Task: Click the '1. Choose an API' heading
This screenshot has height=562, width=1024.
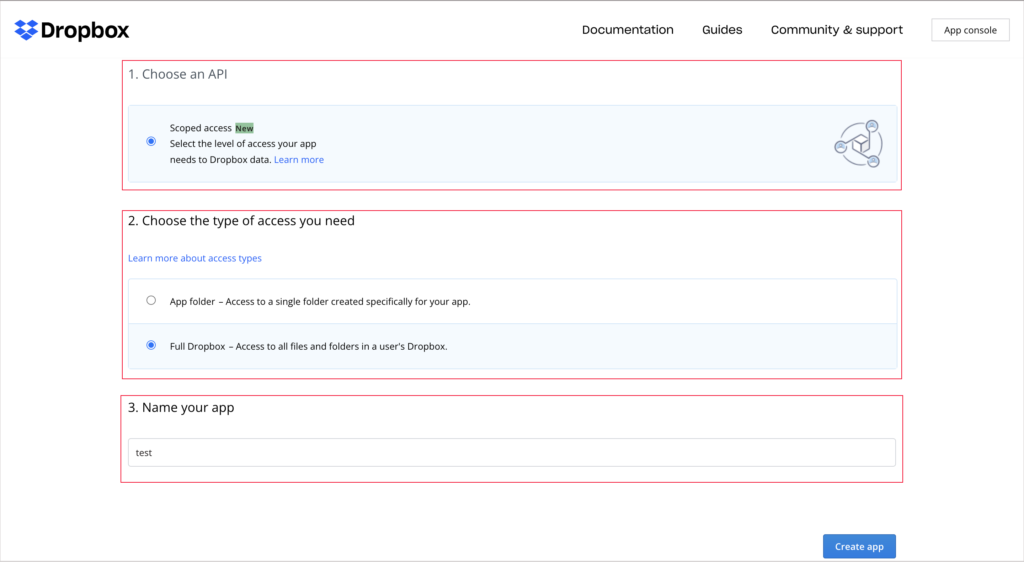Action: pyautogui.click(x=178, y=74)
